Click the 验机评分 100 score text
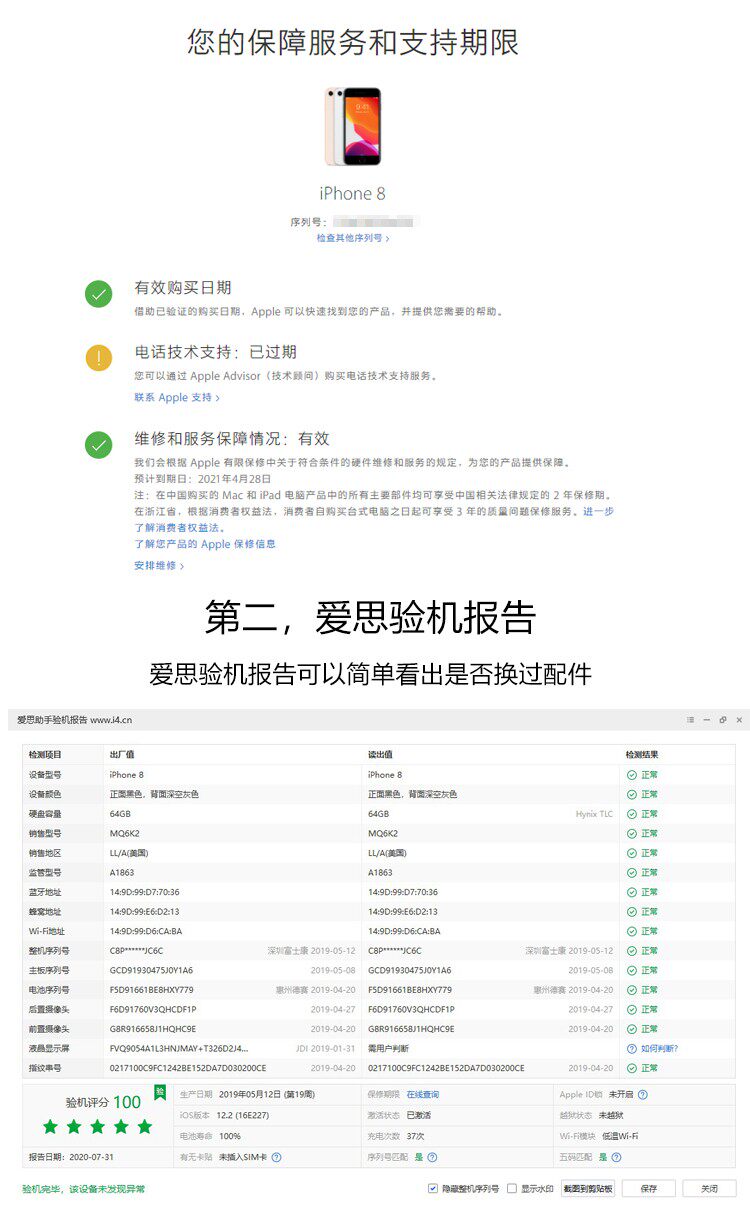 (x=103, y=1102)
